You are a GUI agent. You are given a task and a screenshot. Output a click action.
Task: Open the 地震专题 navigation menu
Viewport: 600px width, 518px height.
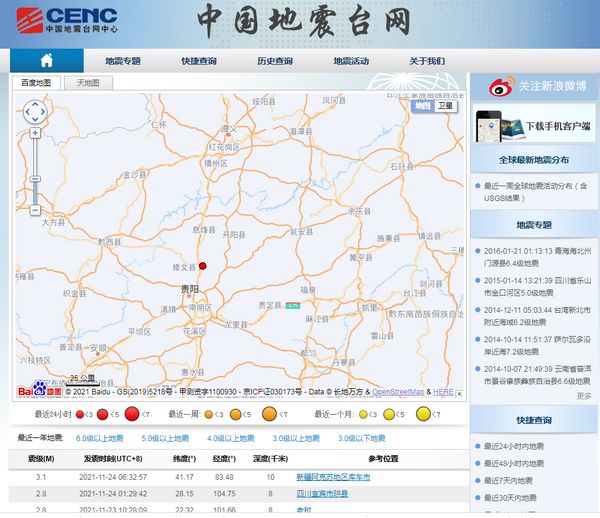point(123,61)
